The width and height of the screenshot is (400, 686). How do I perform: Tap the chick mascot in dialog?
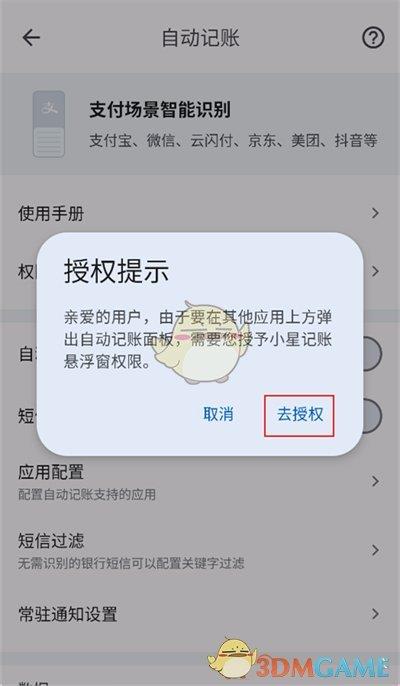(206, 342)
